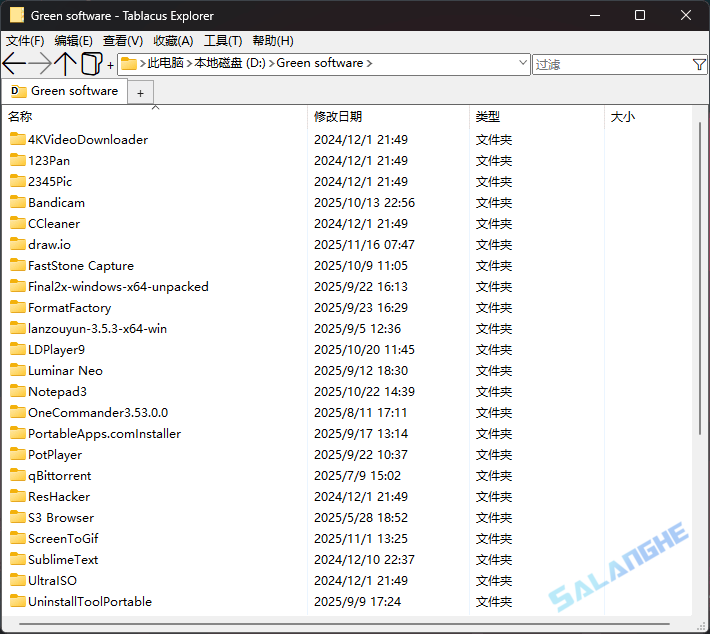This screenshot has width=710, height=634.
Task: Click the LDPlayer9 folder icon
Action: point(18,349)
